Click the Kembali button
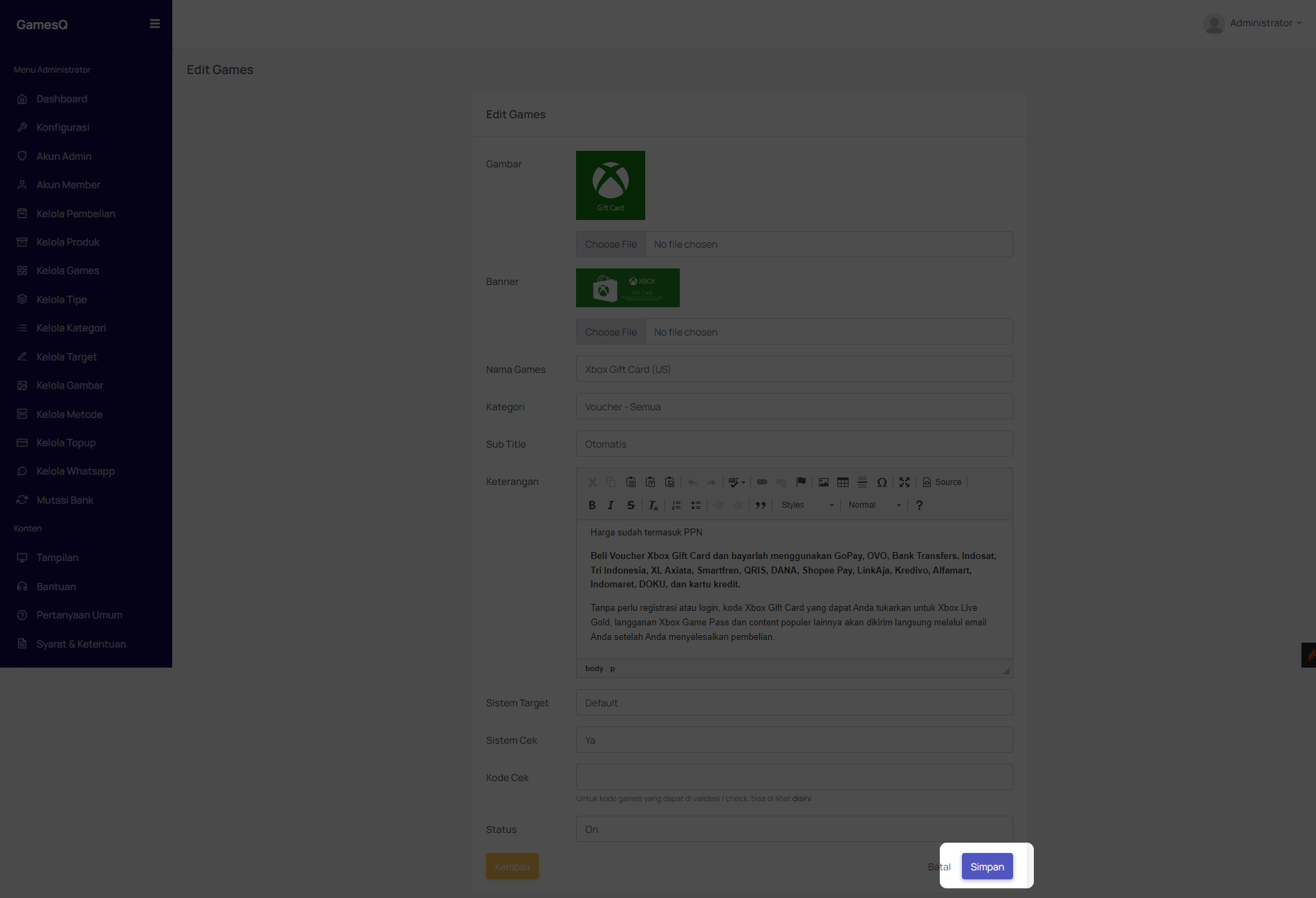 [512, 867]
